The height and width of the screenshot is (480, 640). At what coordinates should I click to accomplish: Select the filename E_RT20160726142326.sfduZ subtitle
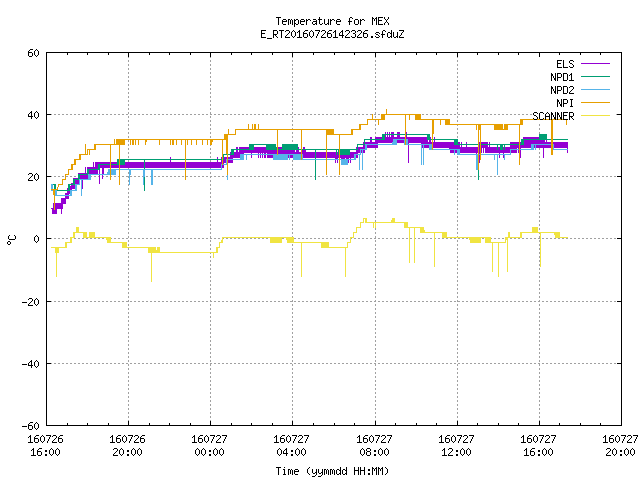click(x=332, y=34)
